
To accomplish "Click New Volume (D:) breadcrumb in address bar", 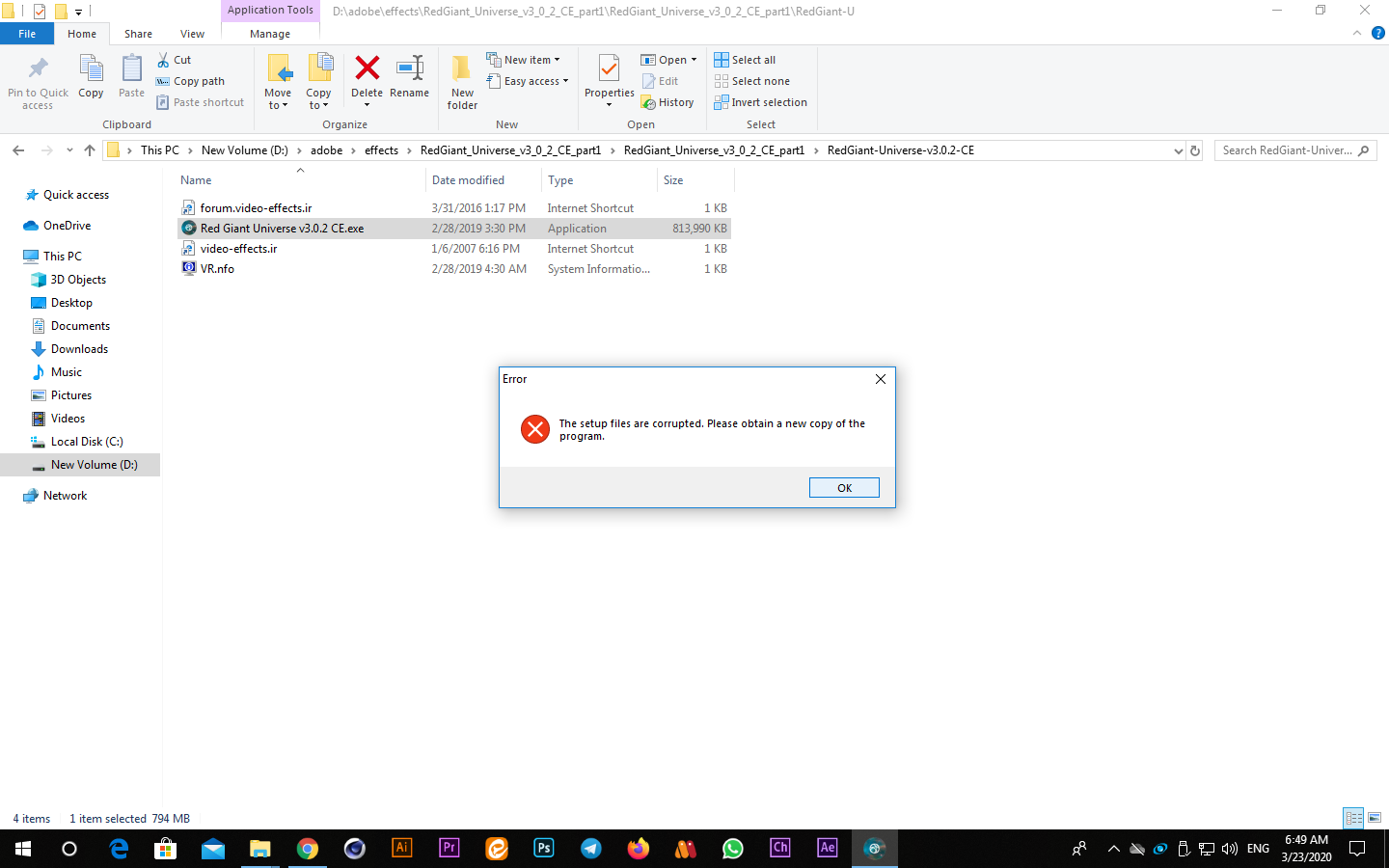I will pos(244,150).
